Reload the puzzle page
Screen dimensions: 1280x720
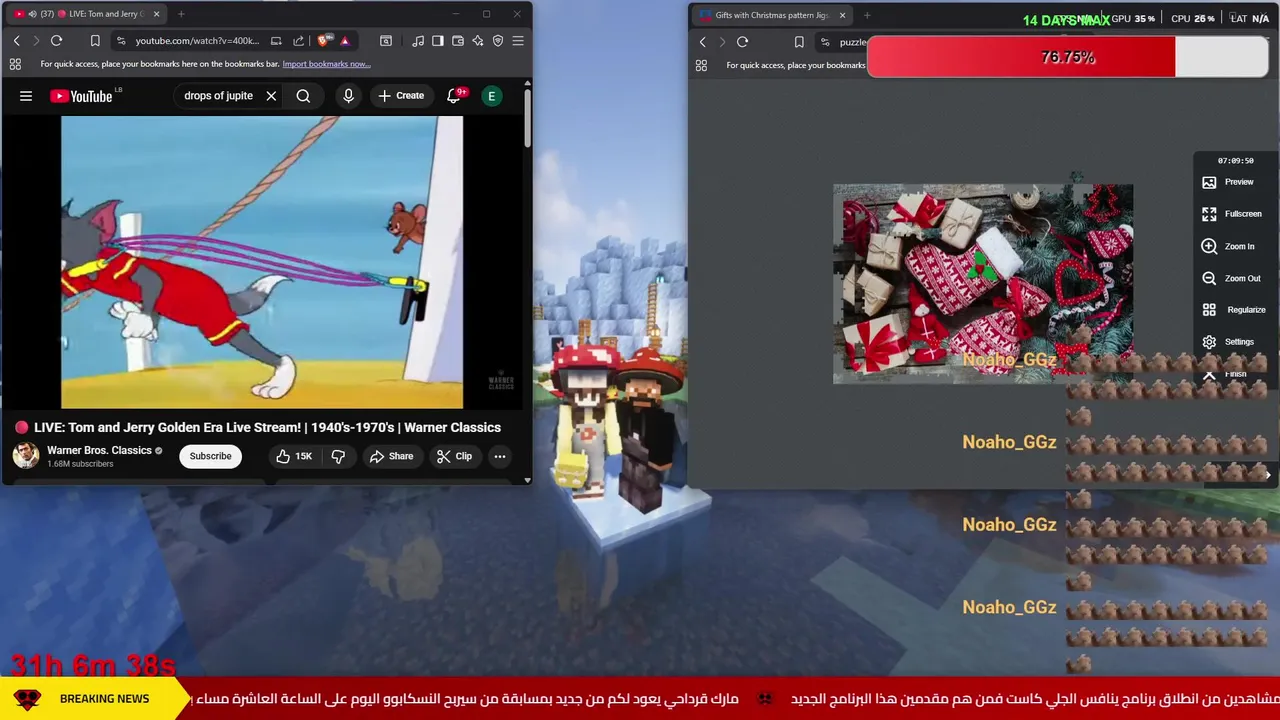point(742,42)
